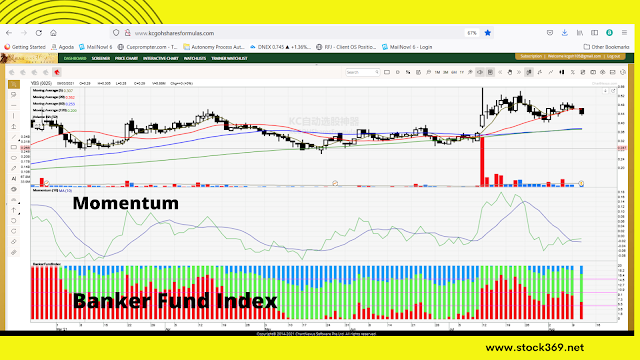
Task: Choose the vertical line drawing tool
Action: (13, 116)
